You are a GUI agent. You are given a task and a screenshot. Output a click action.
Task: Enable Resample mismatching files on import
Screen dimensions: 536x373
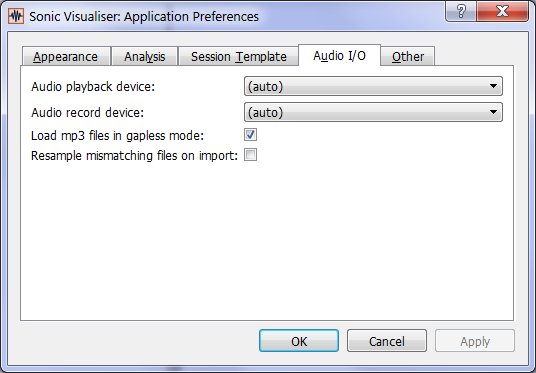tap(251, 155)
